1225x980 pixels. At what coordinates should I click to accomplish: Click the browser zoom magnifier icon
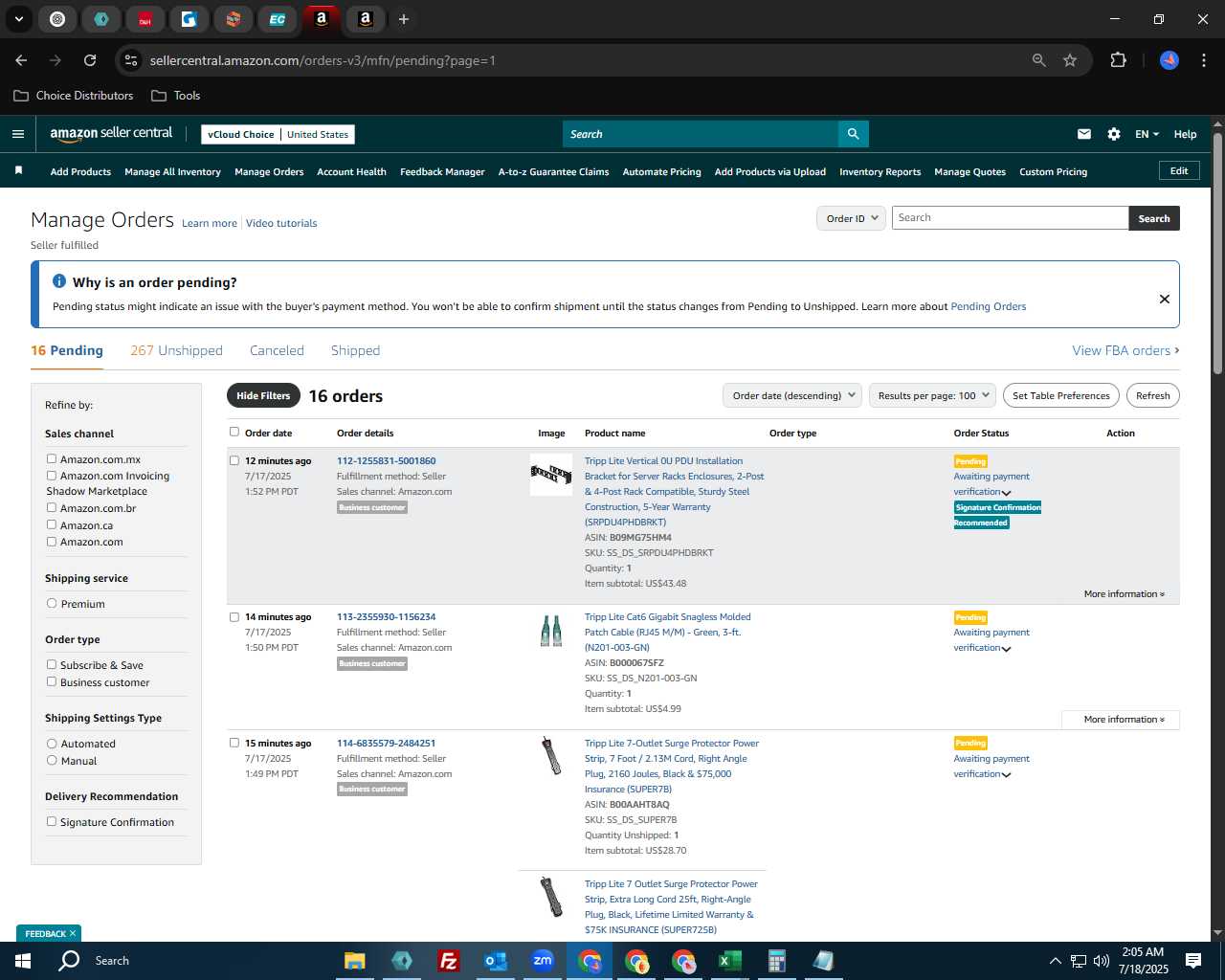point(1039,60)
